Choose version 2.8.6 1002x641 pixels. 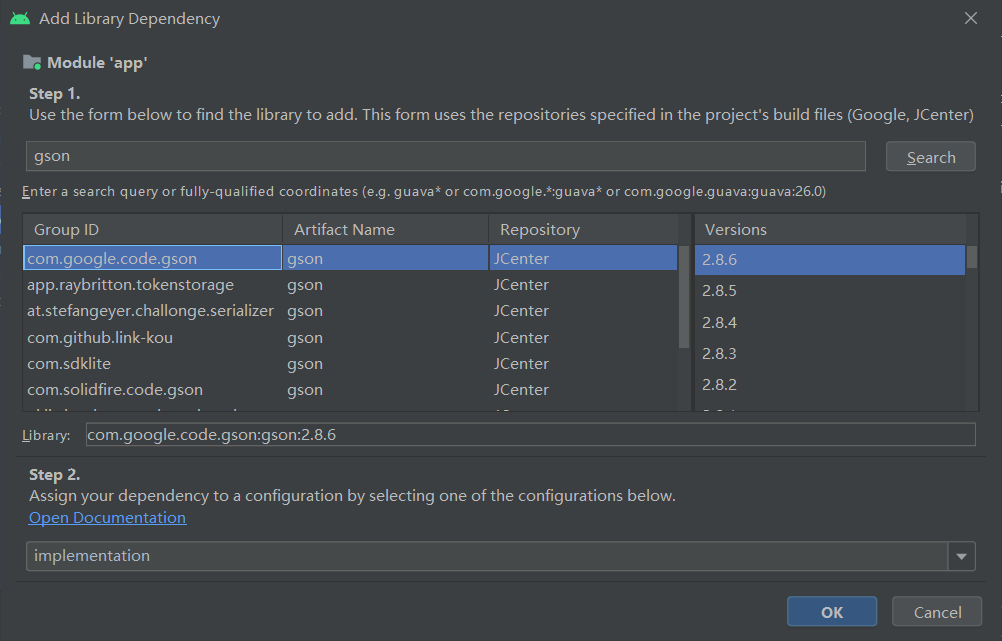(x=829, y=259)
